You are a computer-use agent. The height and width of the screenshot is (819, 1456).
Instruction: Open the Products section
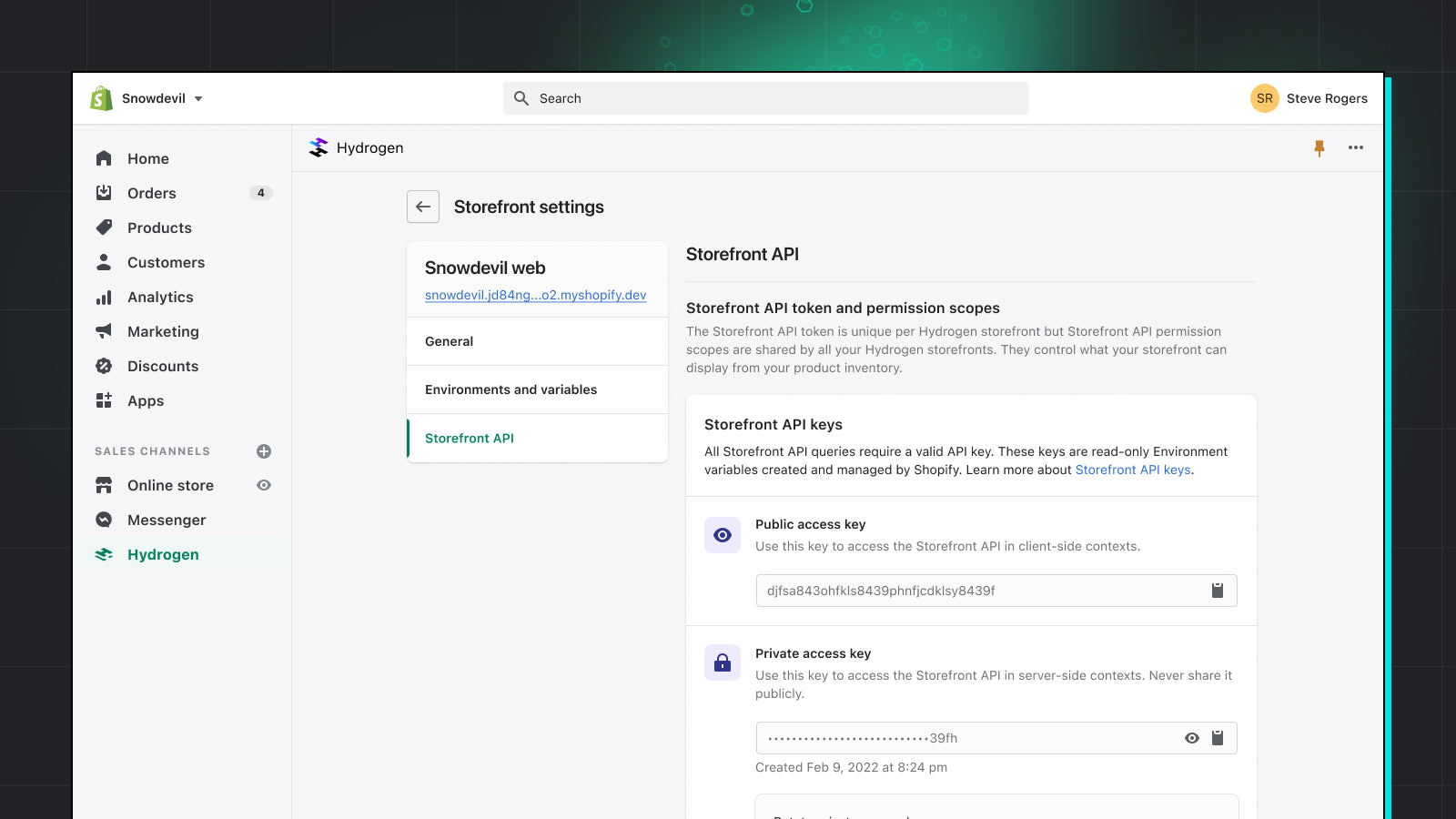(x=158, y=227)
